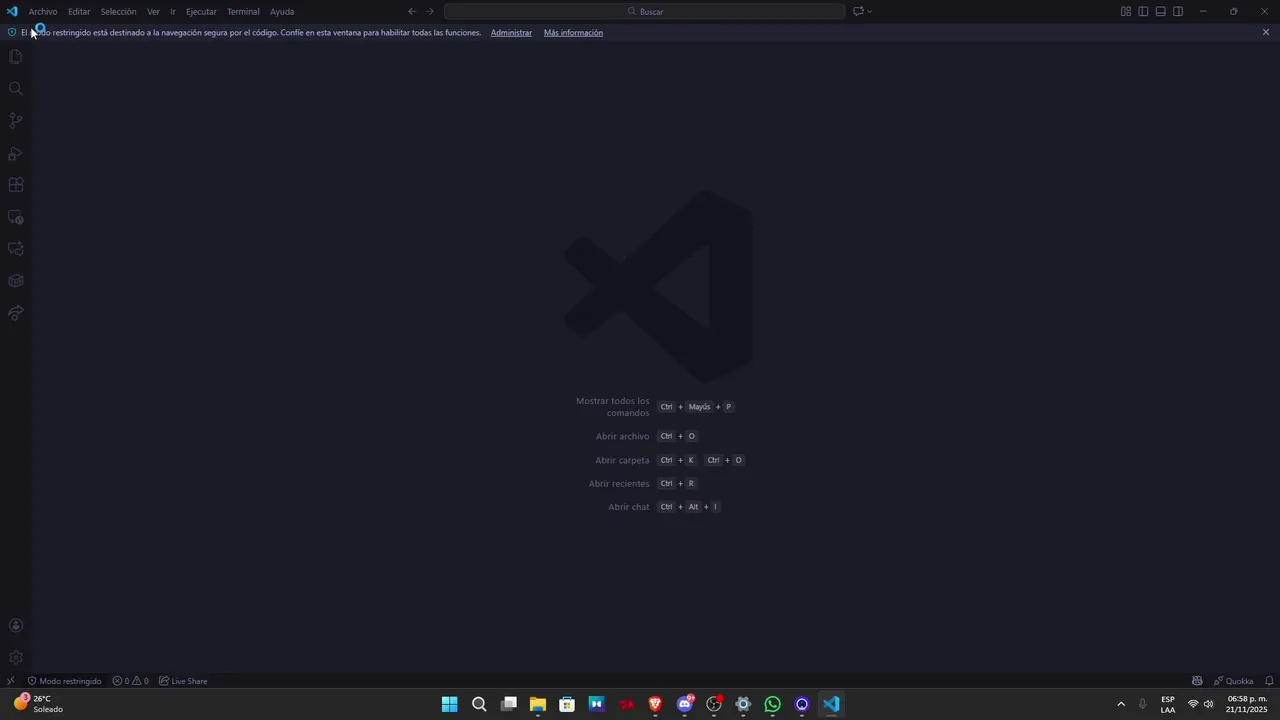Screen dimensions: 1280x720
Task: Open the Windows Start menu
Action: pyautogui.click(x=450, y=704)
